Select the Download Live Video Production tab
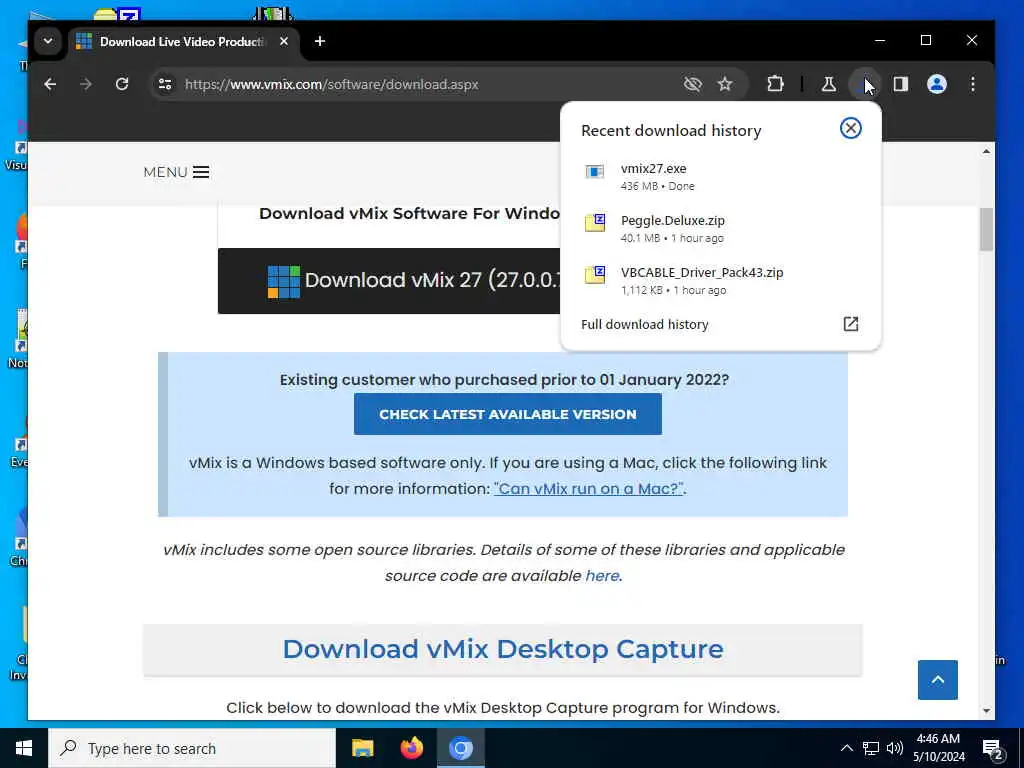This screenshot has height=768, width=1024. coord(183,42)
